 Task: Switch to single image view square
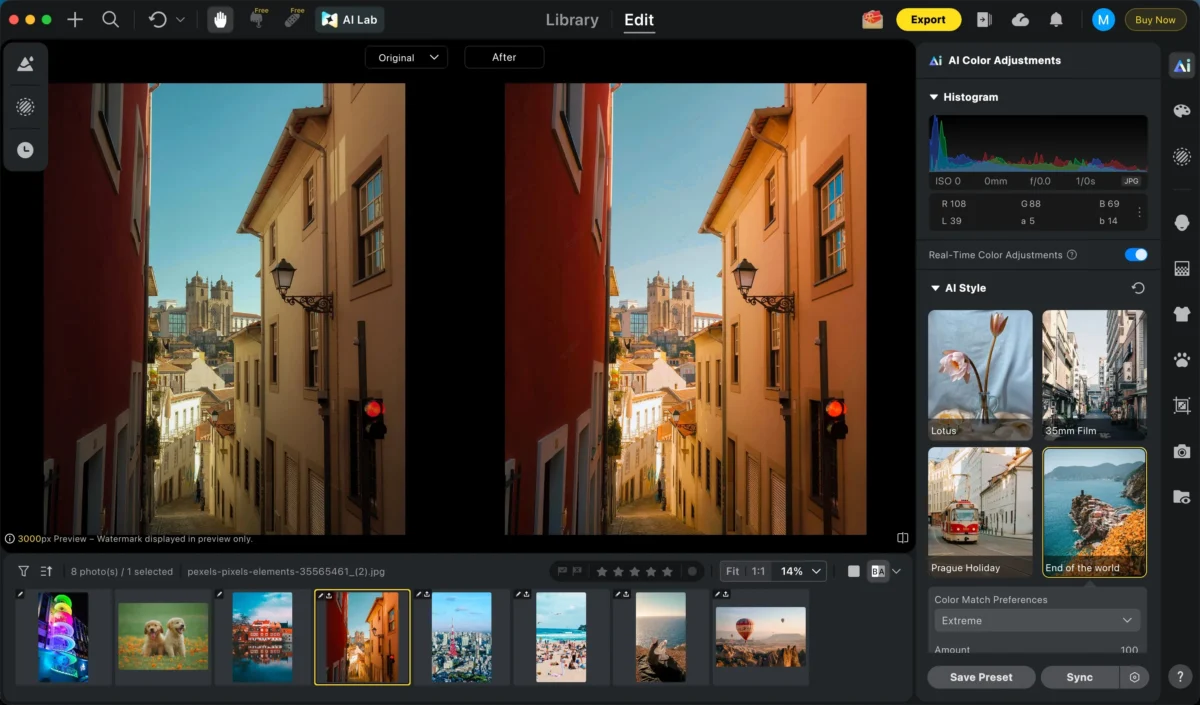click(853, 571)
